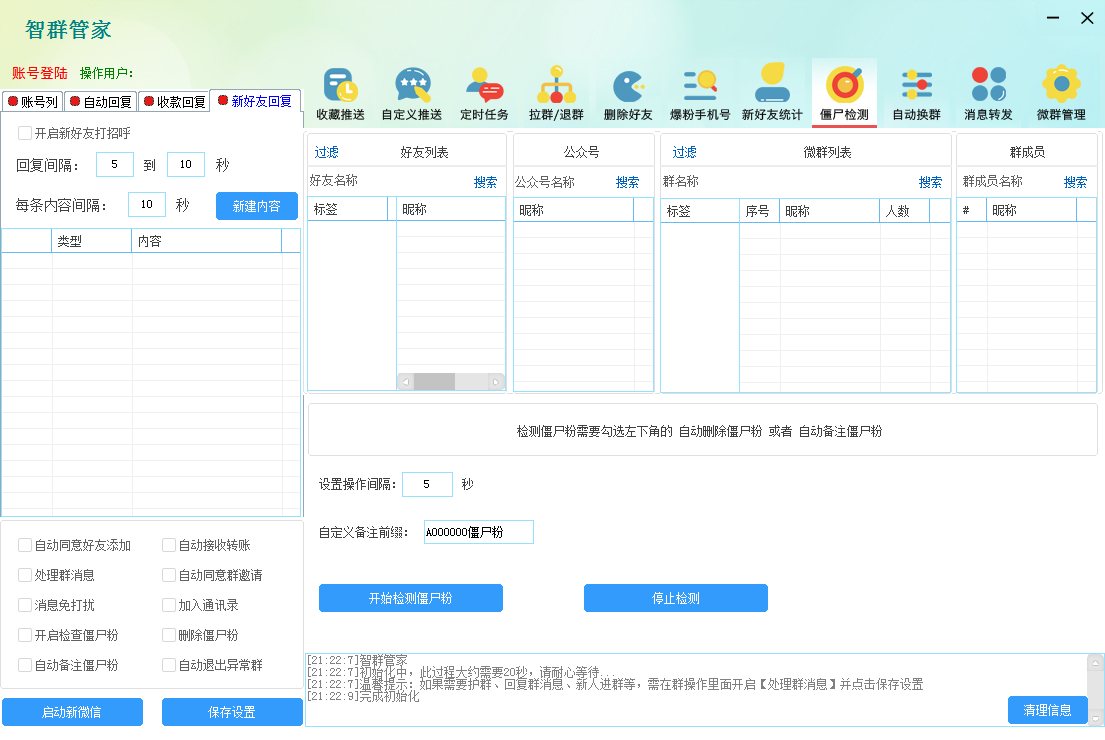This screenshot has height=740, width=1105.
Task: Enable the 开启新好友打招呼 checkbox
Action: [x=25, y=133]
